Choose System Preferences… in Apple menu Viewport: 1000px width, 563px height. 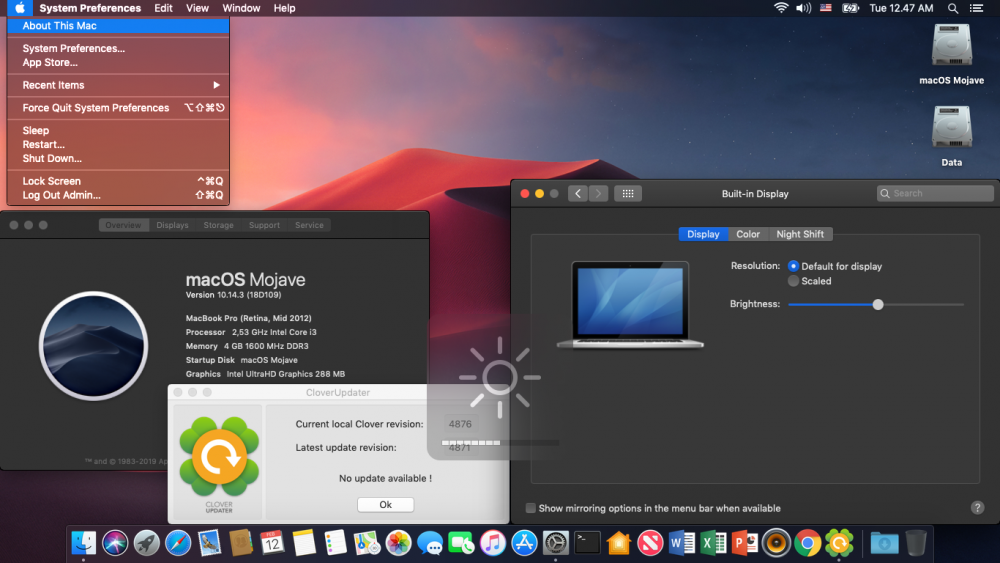coord(118,48)
